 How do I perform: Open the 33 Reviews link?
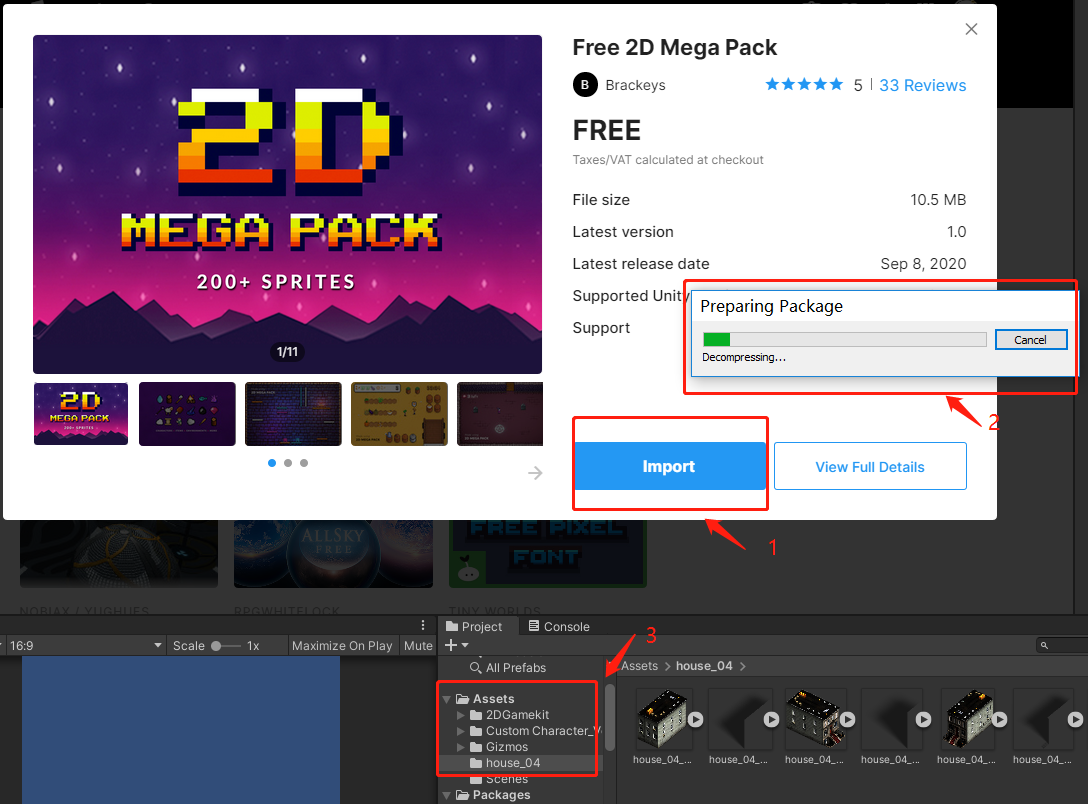[922, 85]
